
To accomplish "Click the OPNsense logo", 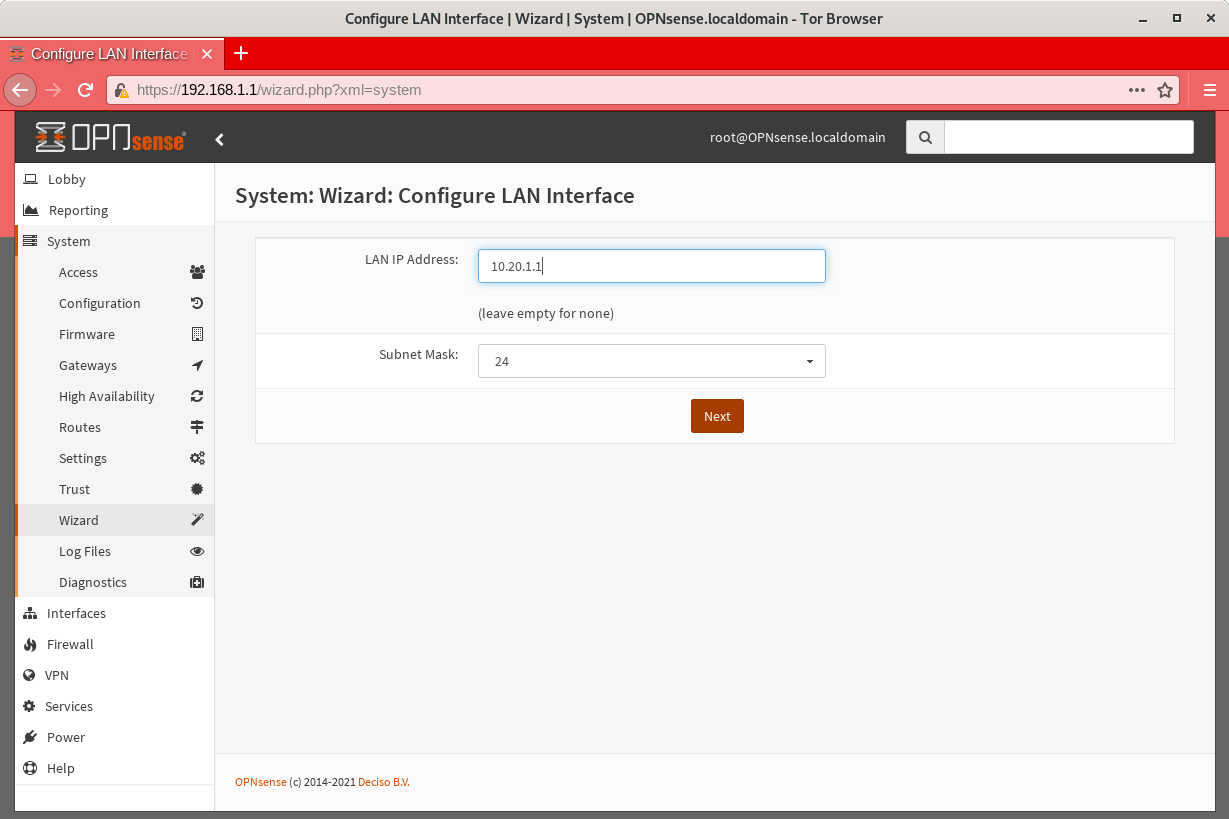I will point(110,138).
